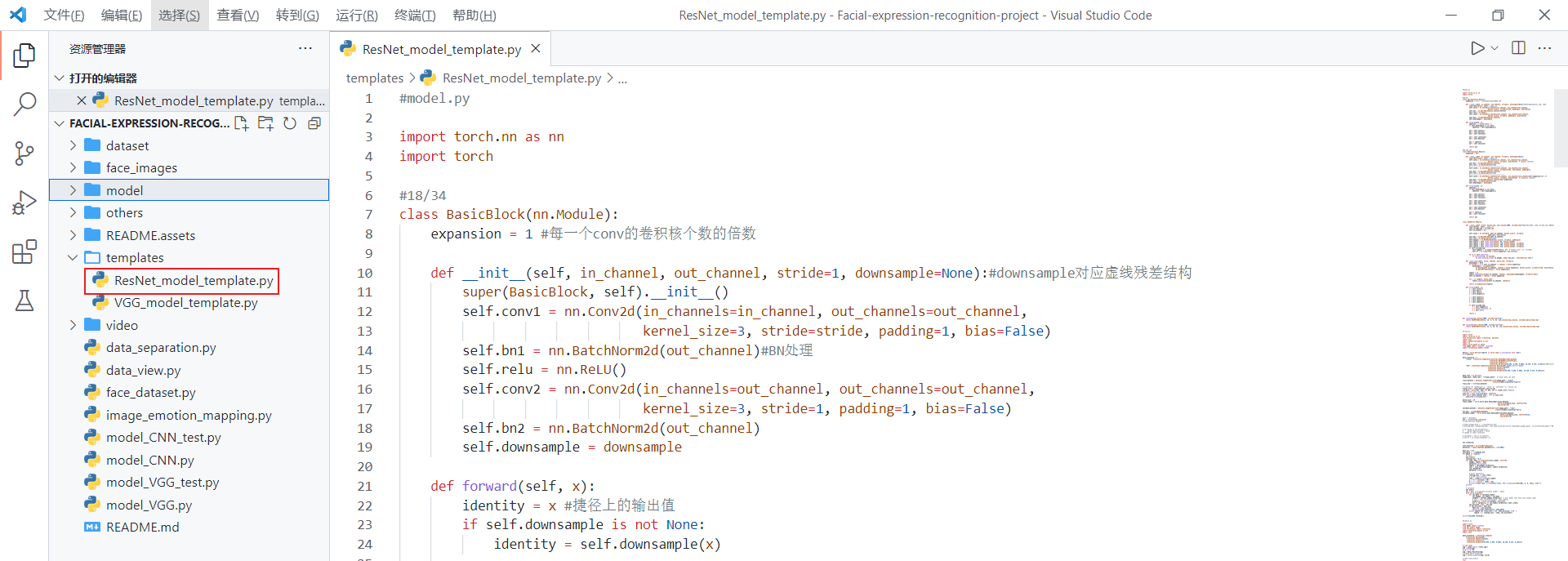Collapse the templates folder
1568x561 pixels.
pyautogui.click(x=189, y=257)
